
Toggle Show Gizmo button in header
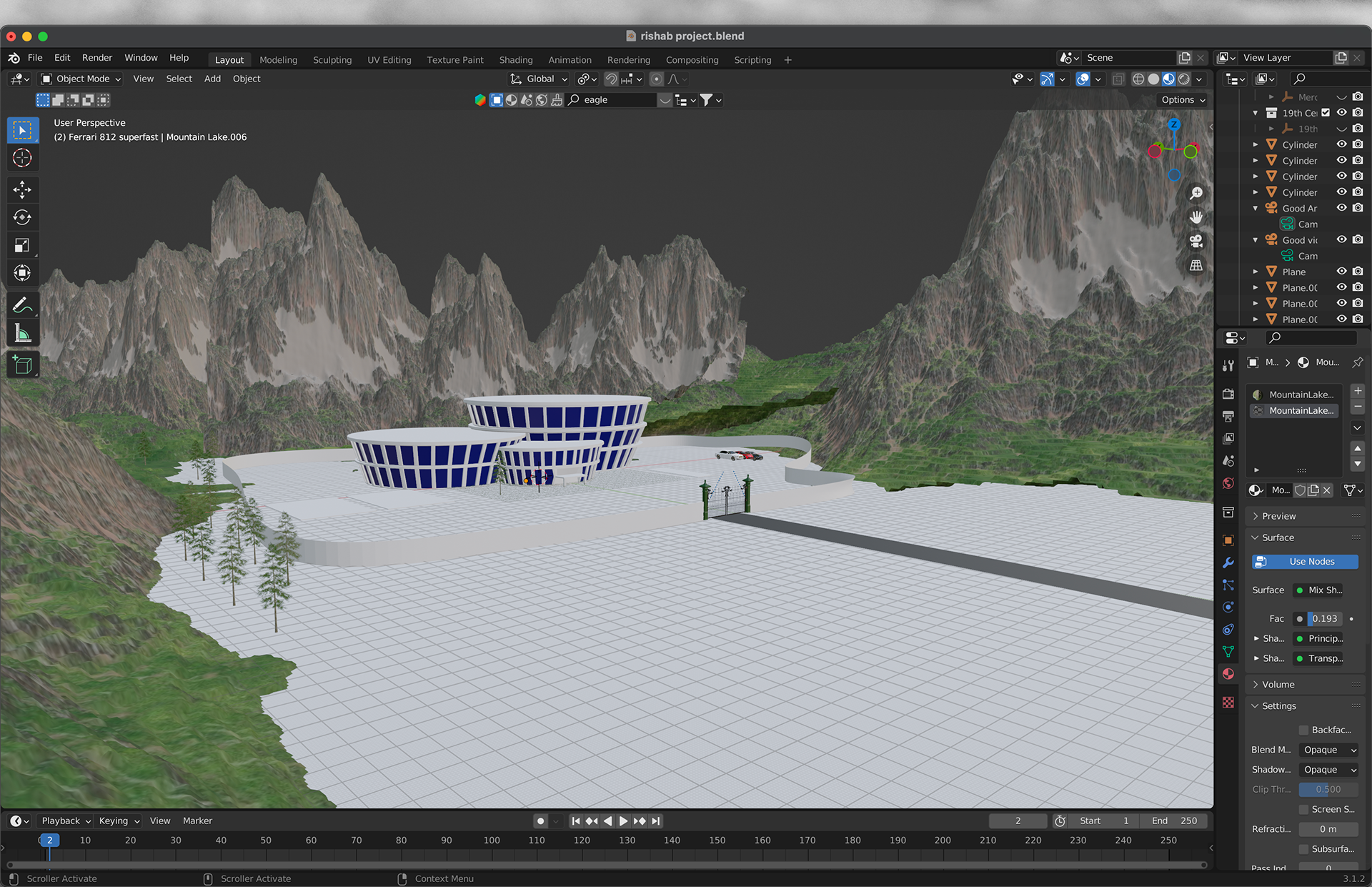[1047, 79]
